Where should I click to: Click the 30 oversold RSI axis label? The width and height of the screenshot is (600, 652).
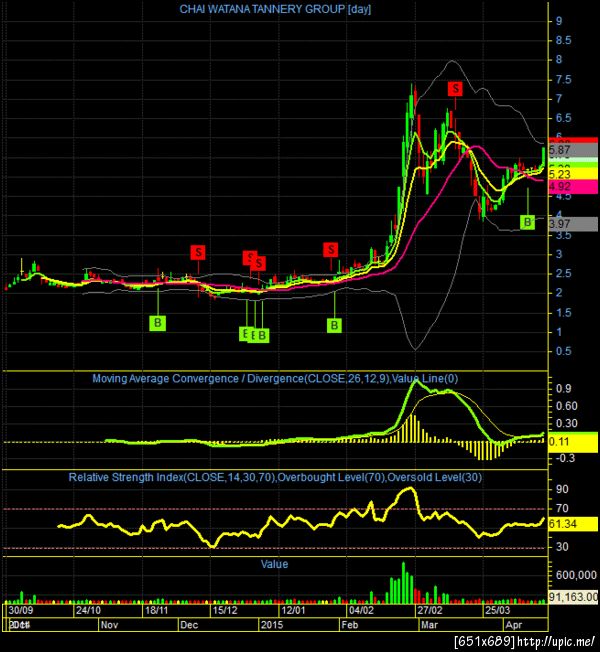[562, 547]
